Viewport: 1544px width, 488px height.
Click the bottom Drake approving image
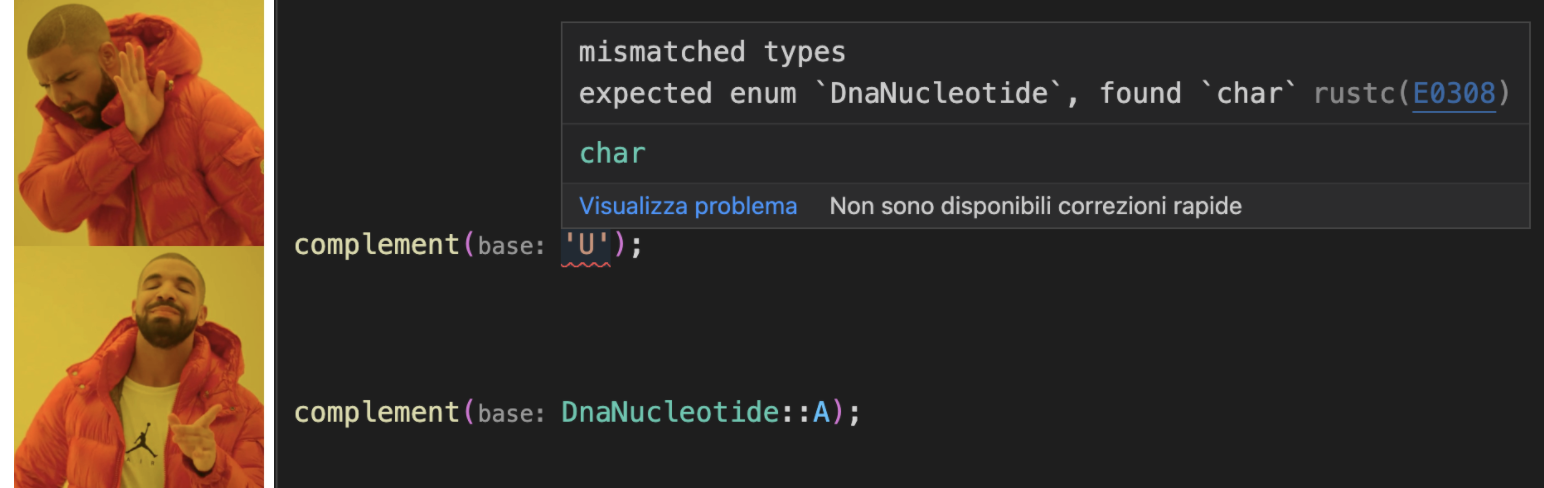pos(139,367)
